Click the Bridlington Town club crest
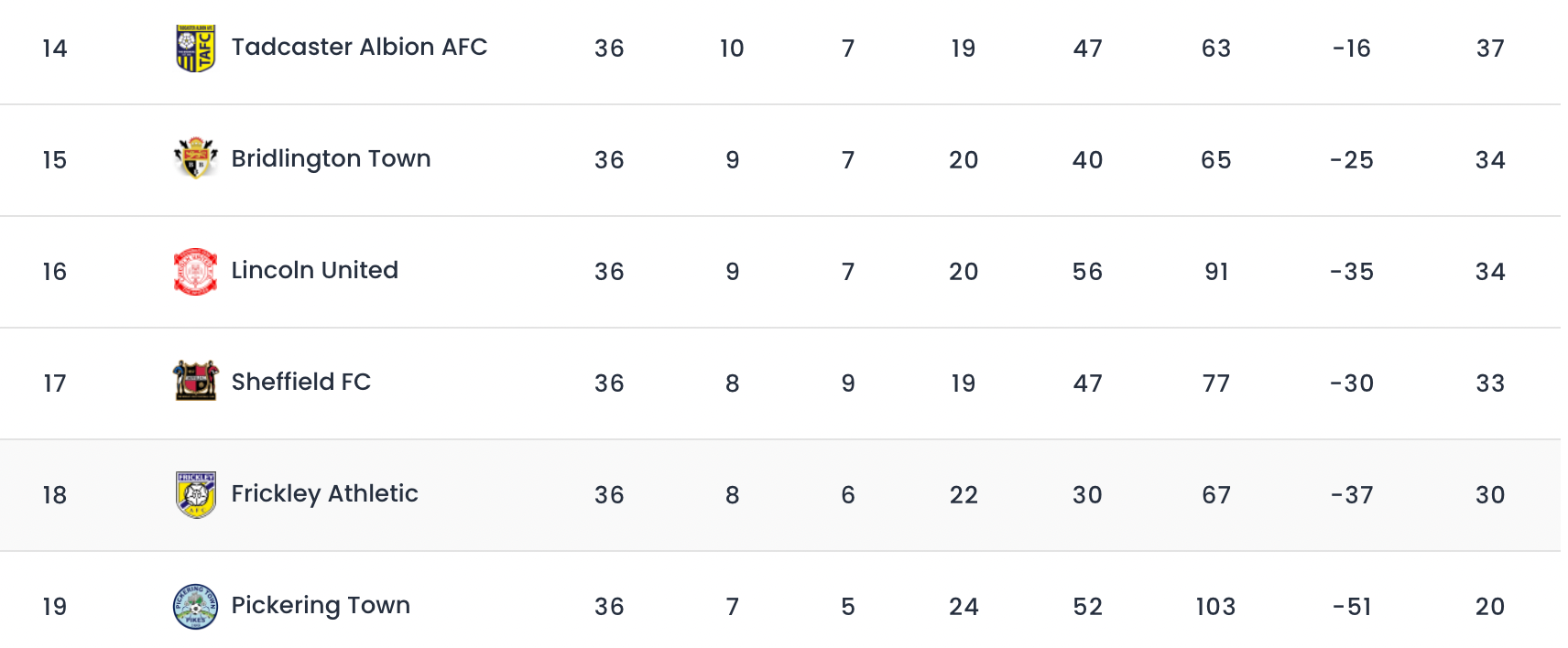This screenshot has width=1568, height=648. coord(195,159)
